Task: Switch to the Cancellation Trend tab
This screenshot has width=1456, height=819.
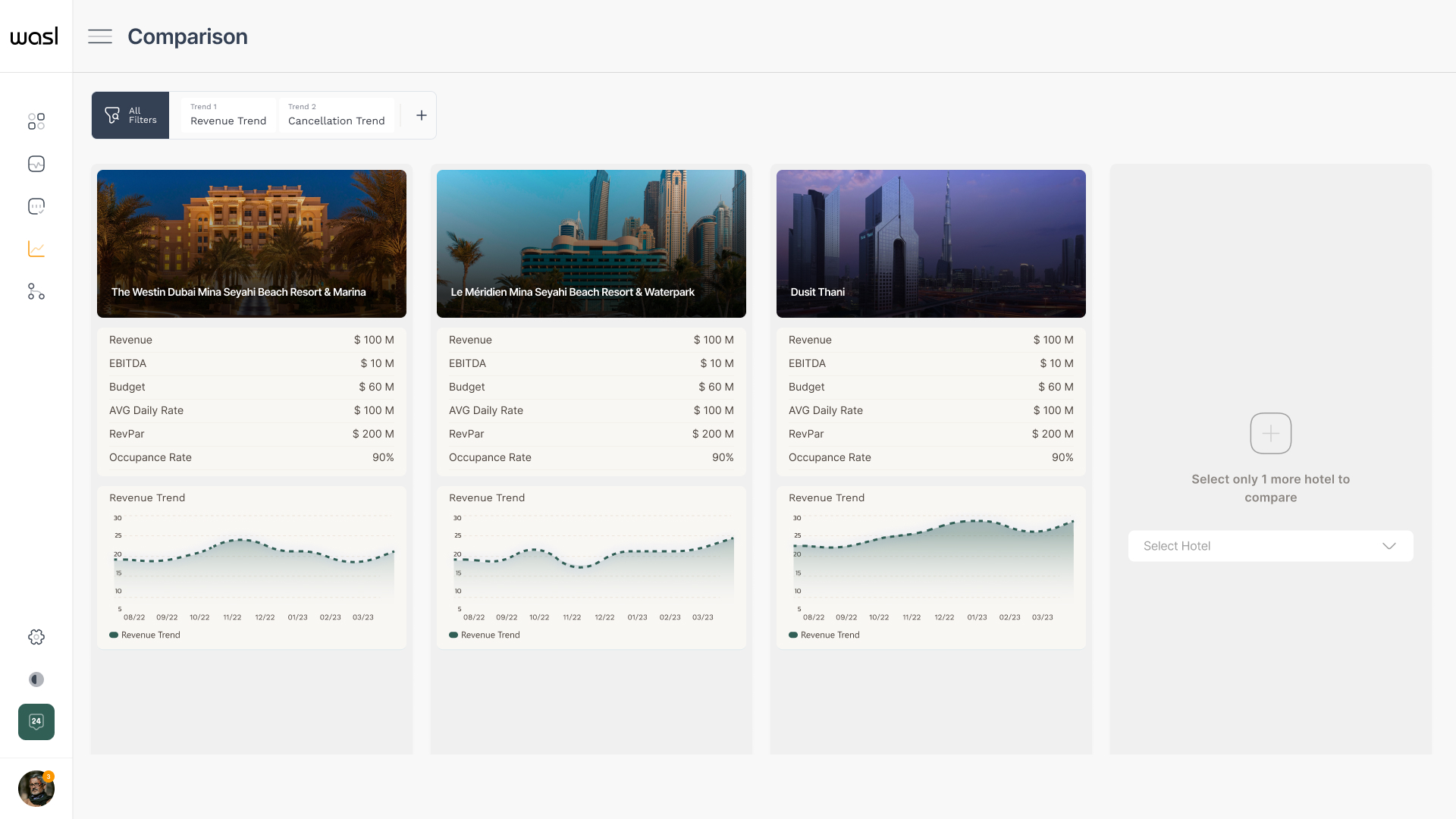Action: tap(336, 115)
